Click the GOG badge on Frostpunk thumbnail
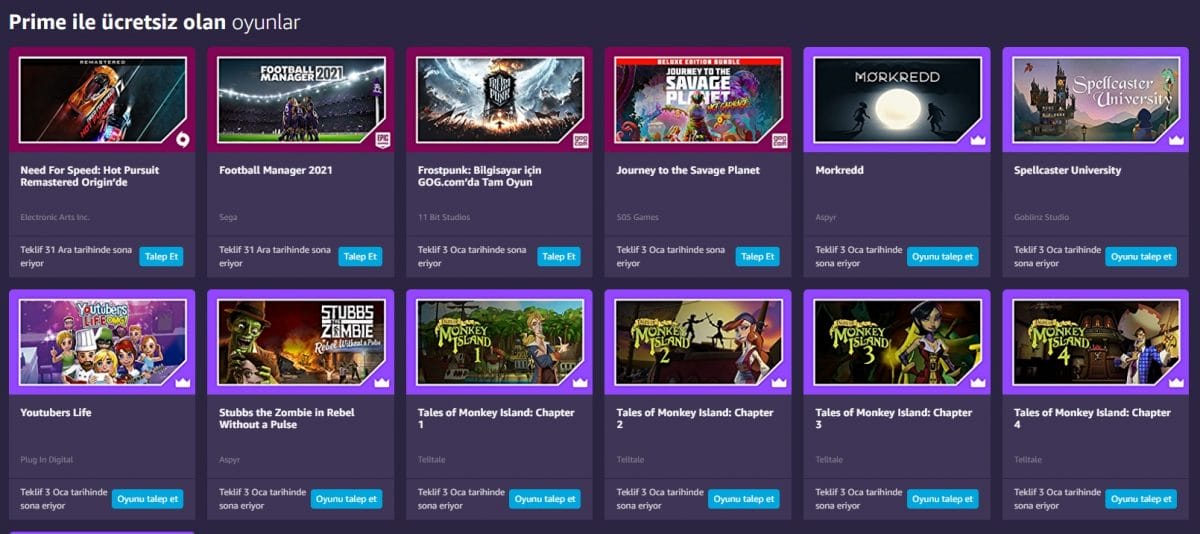Image resolution: width=1200 pixels, height=534 pixels. (581, 141)
